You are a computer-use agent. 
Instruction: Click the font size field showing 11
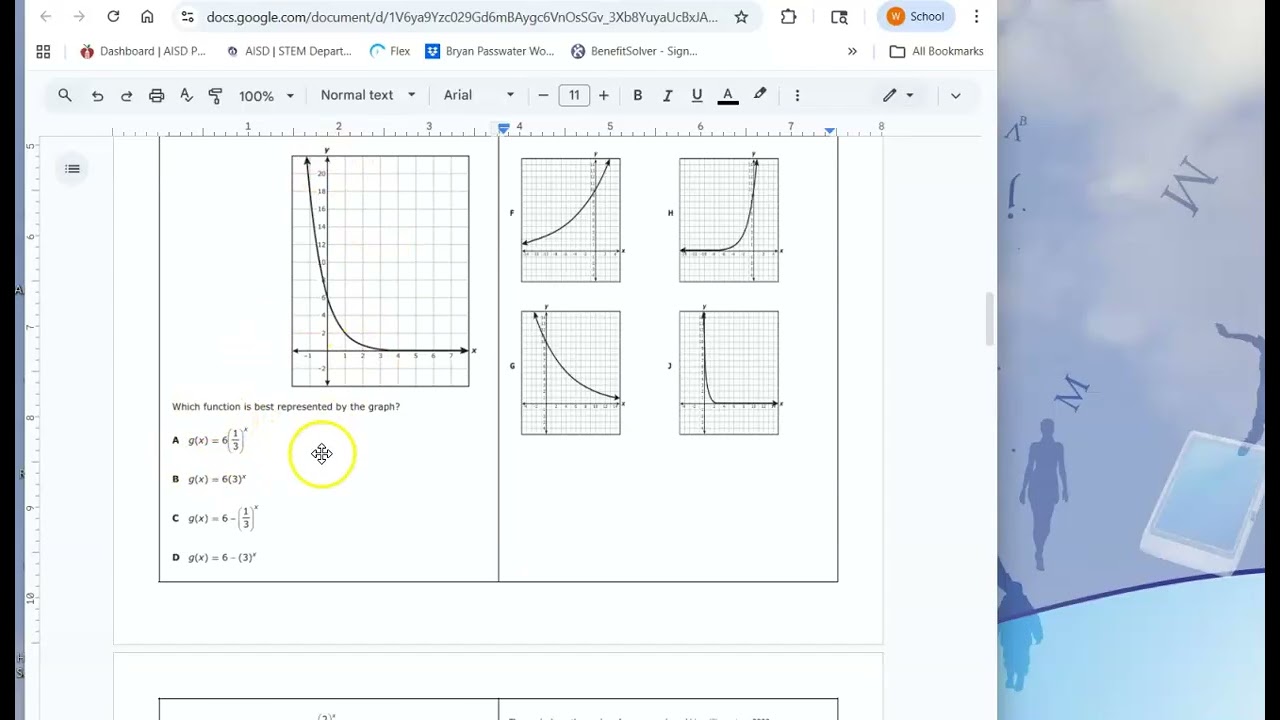point(574,95)
